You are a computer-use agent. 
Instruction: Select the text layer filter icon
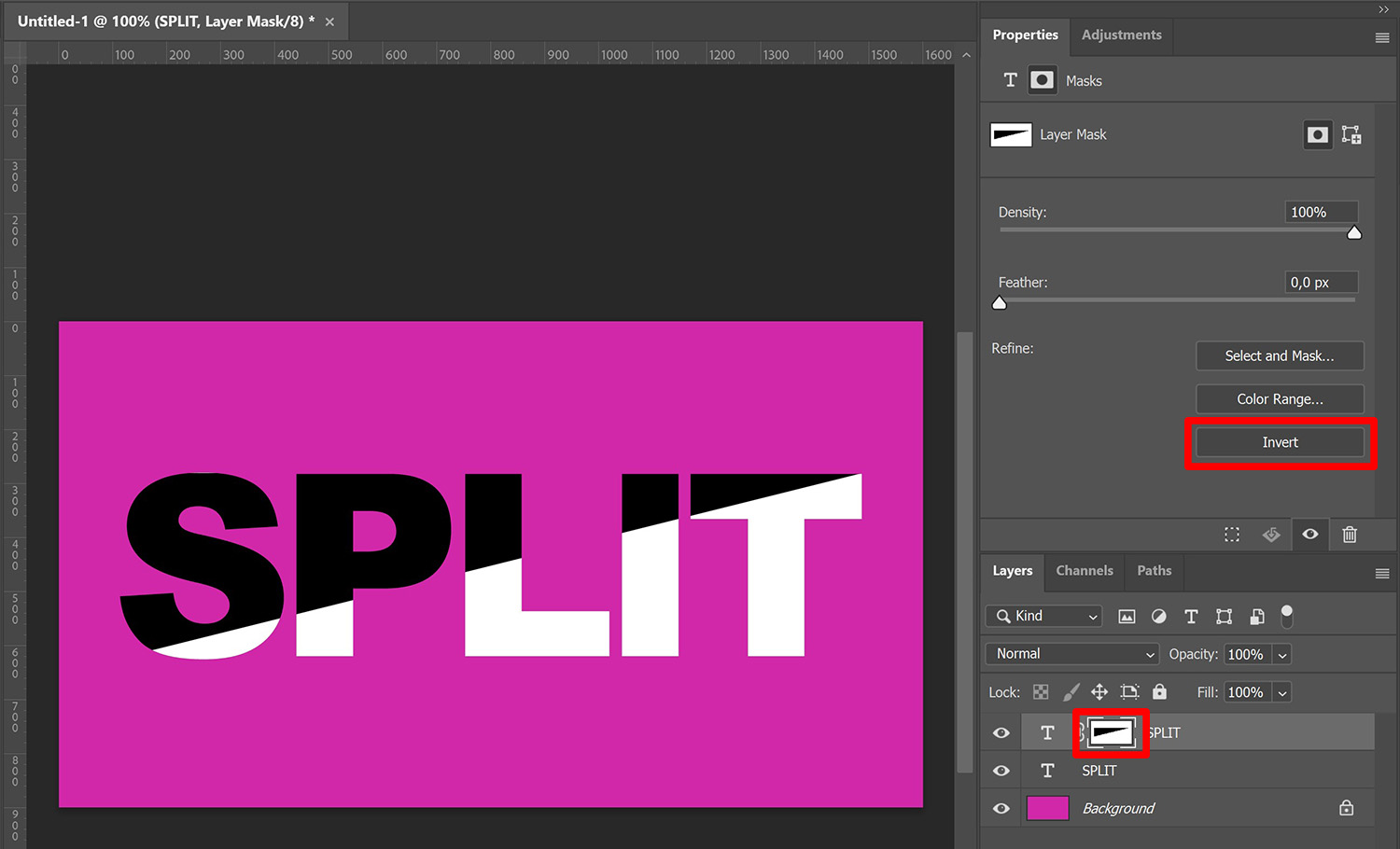[1191, 616]
